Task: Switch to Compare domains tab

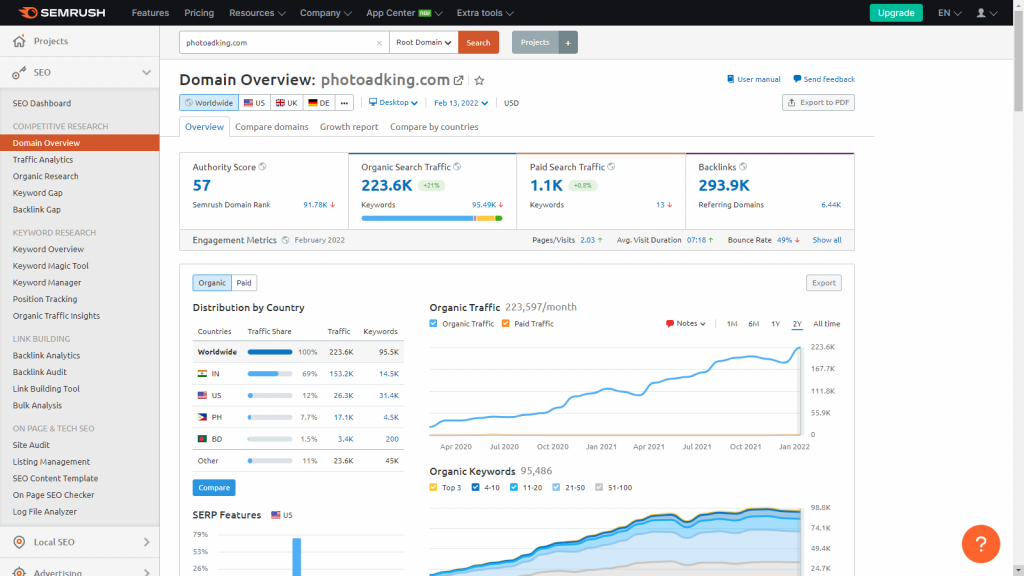Action: [x=272, y=127]
